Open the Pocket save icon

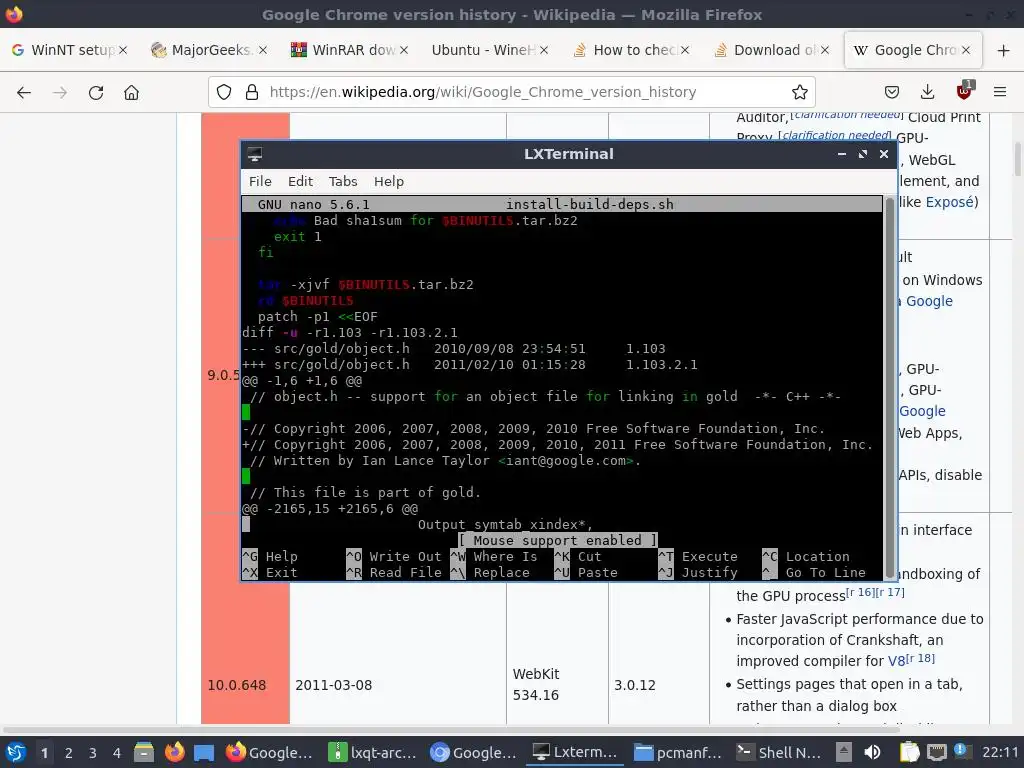click(892, 92)
